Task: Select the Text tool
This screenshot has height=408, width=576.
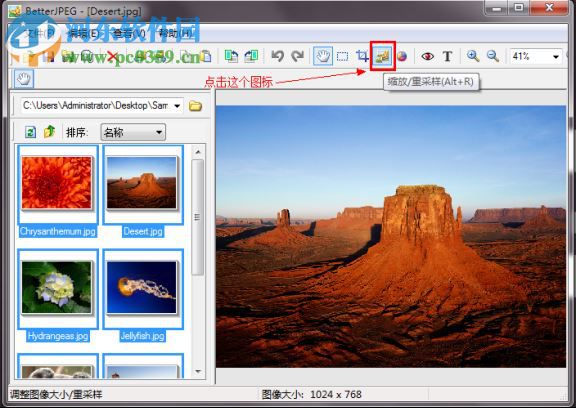Action: pyautogui.click(x=447, y=56)
